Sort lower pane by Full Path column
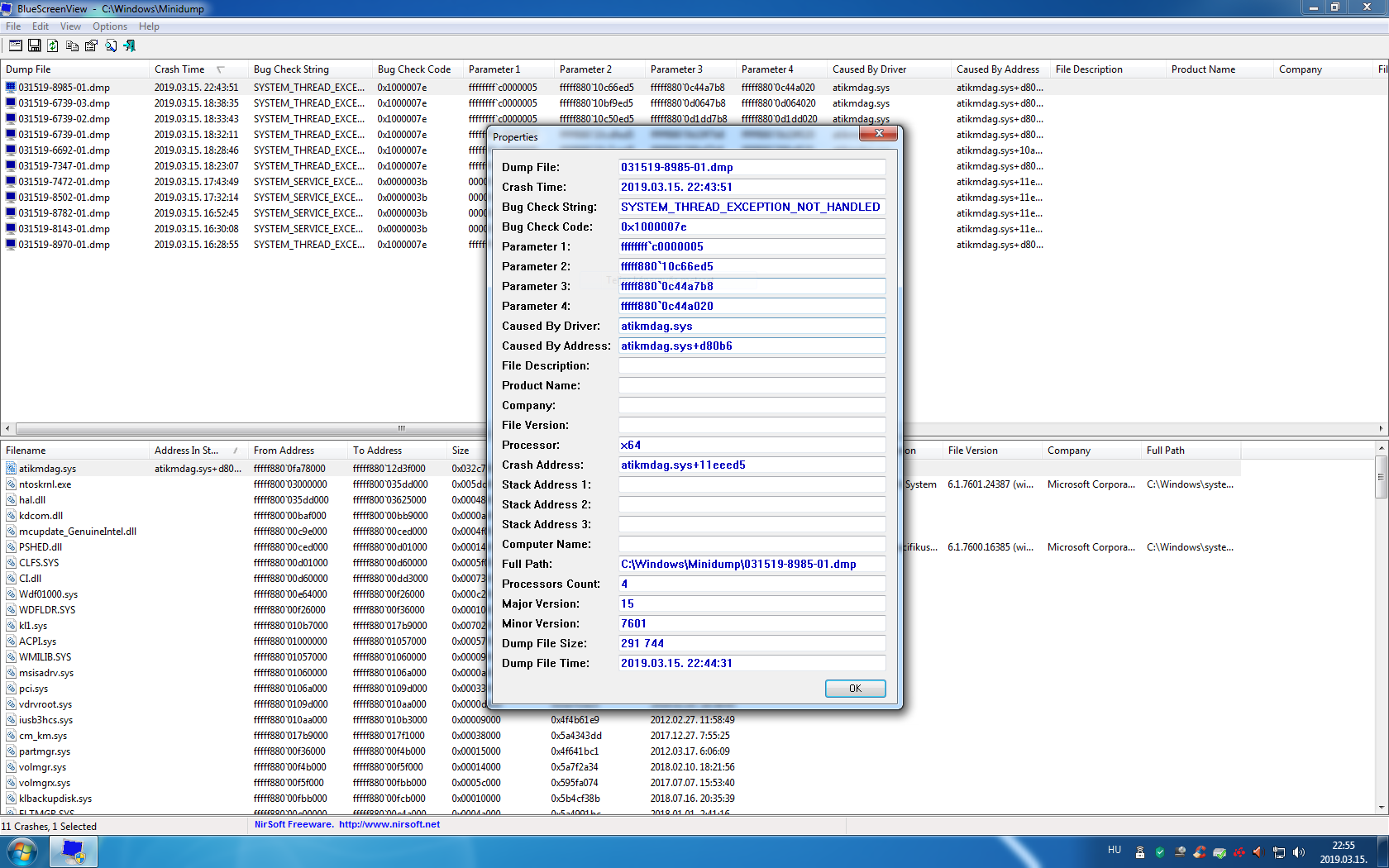Image resolution: width=1389 pixels, height=868 pixels. click(1191, 451)
